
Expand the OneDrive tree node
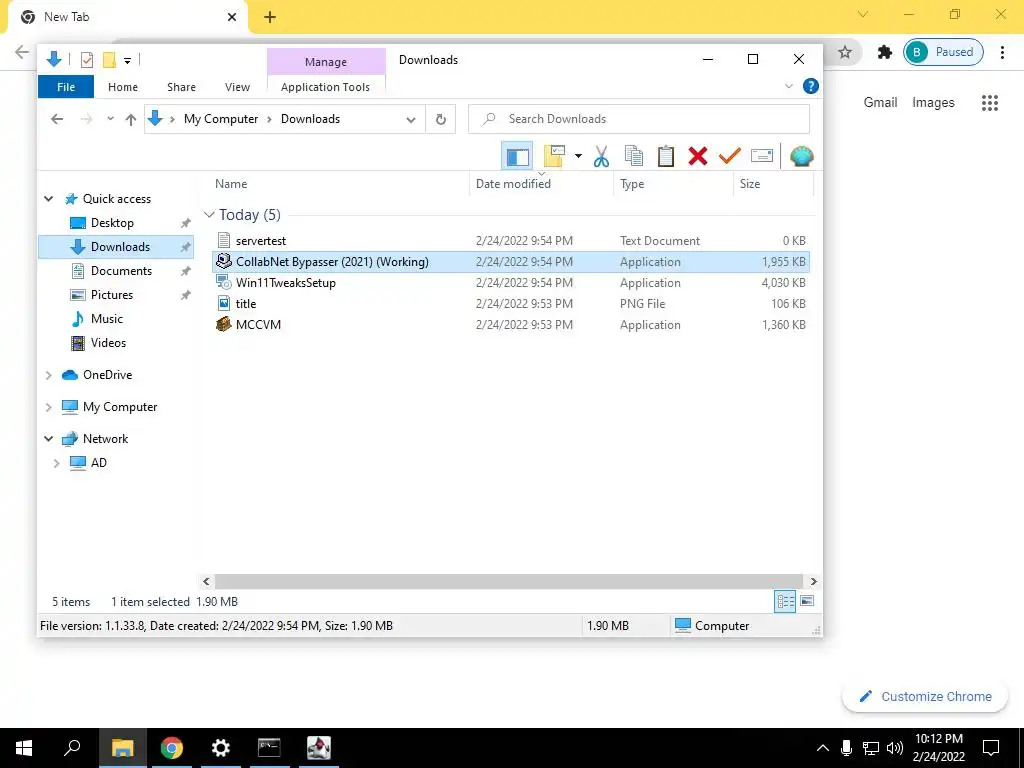(48, 375)
